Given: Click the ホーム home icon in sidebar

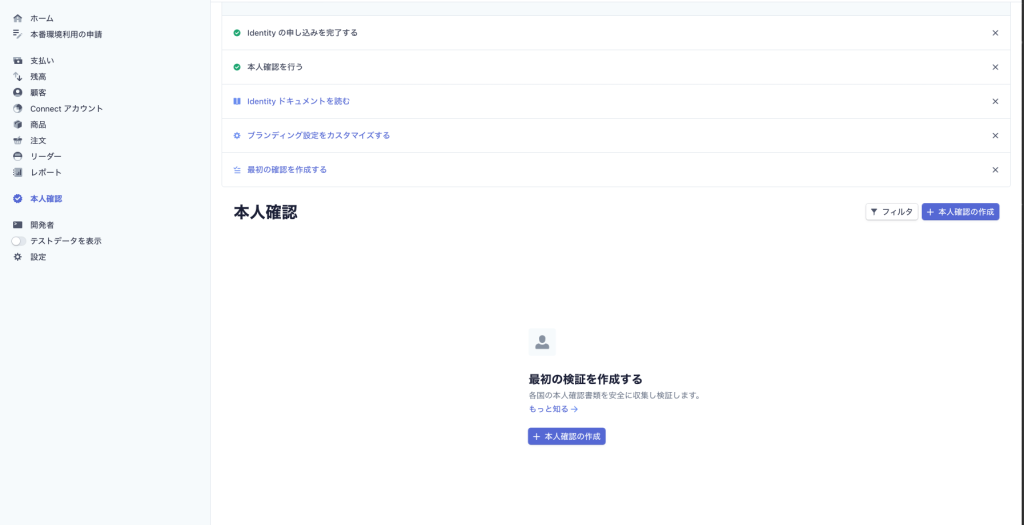Looking at the screenshot, I should 17,18.
